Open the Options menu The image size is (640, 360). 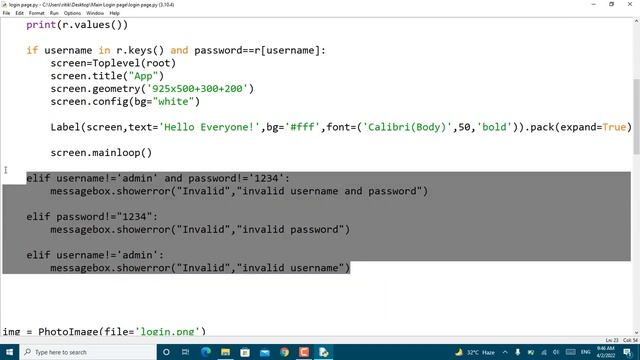click(72, 13)
